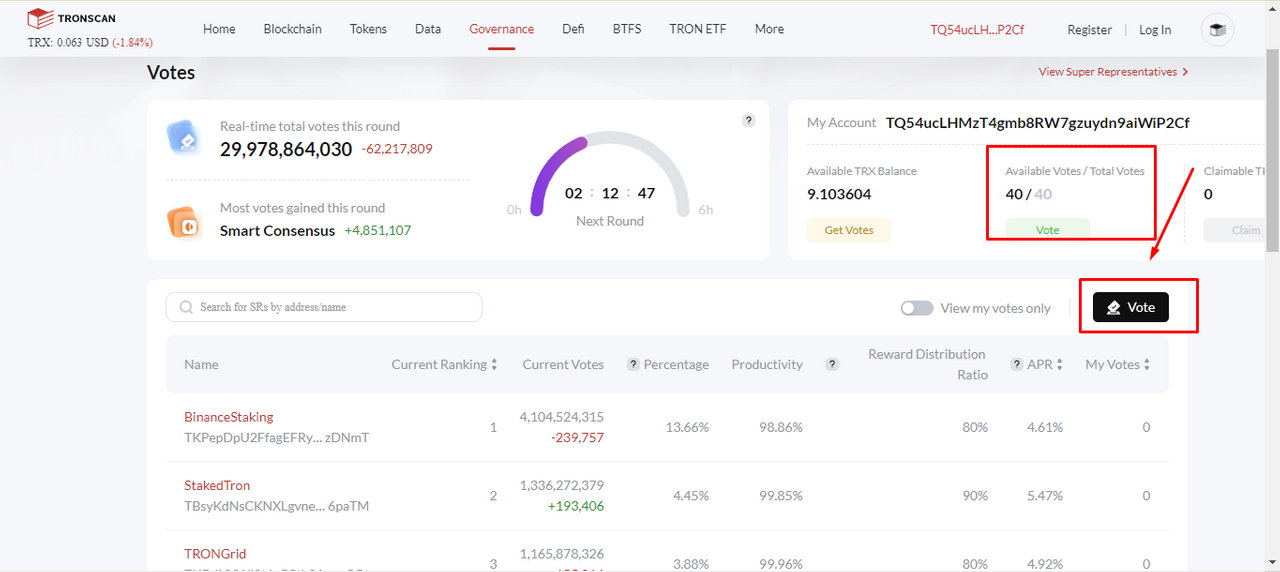Click the 9.103604 TRX balance value
Viewport: 1280px width, 572px height.
839,194
